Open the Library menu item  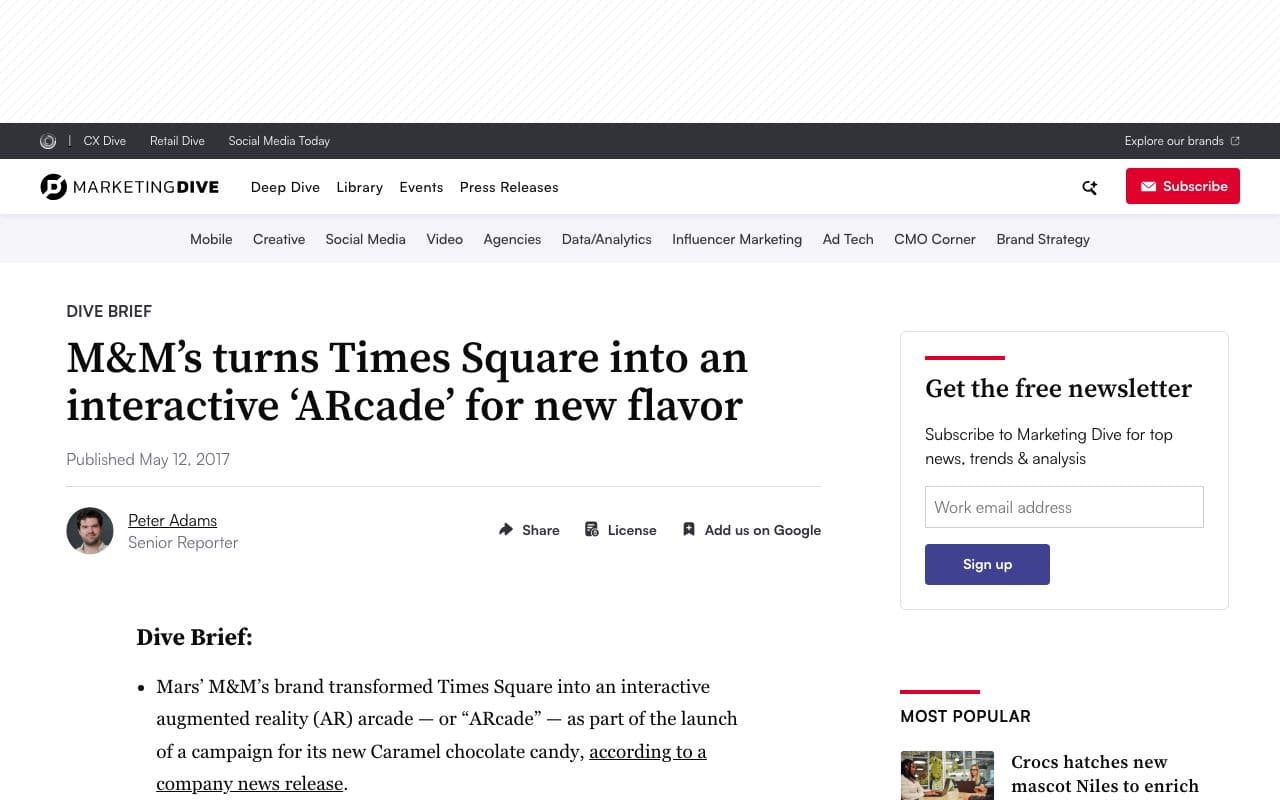tap(360, 187)
